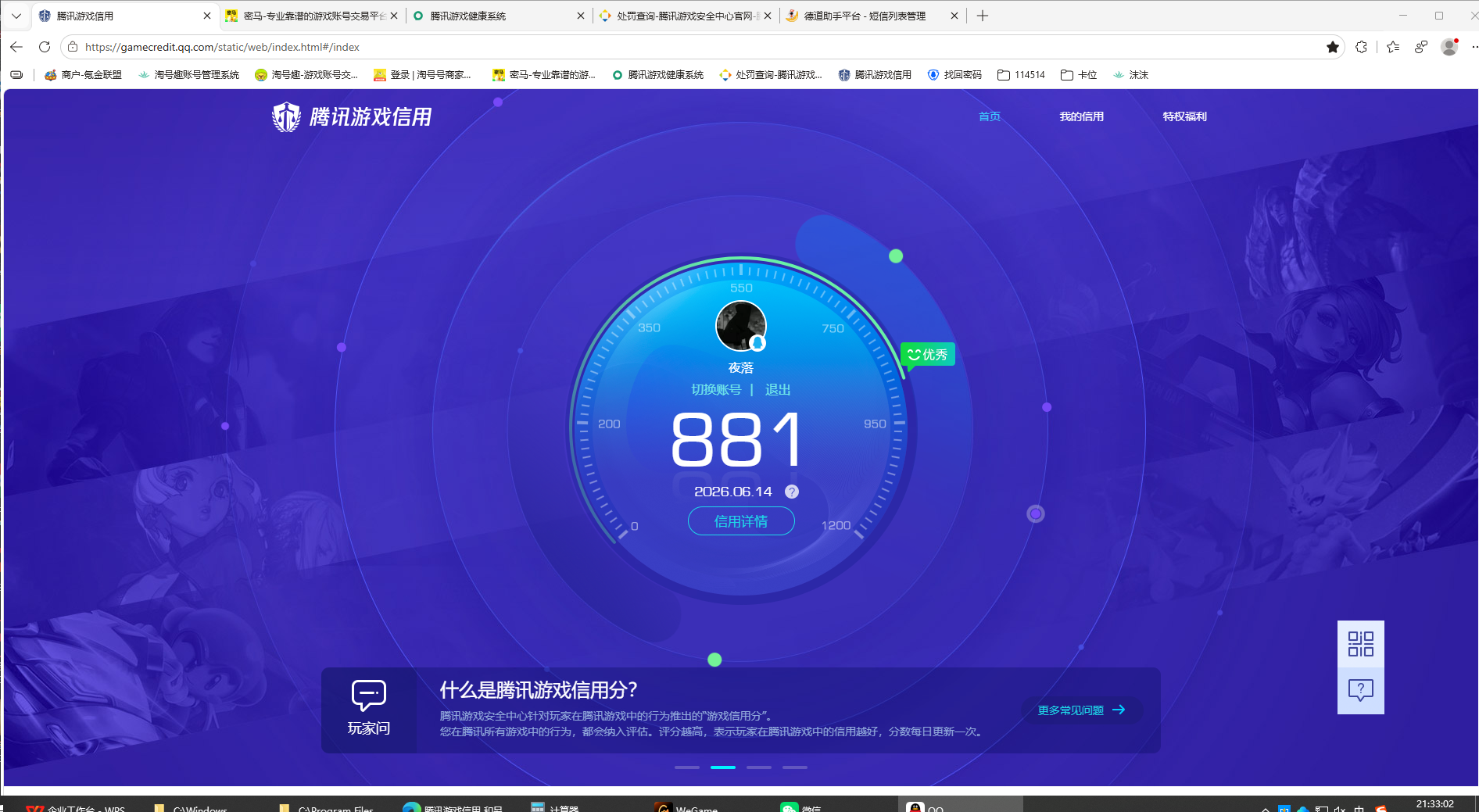The height and width of the screenshot is (812, 1479).
Task: Click the 什么是腾讯游戏信用分? heading
Action: [539, 690]
